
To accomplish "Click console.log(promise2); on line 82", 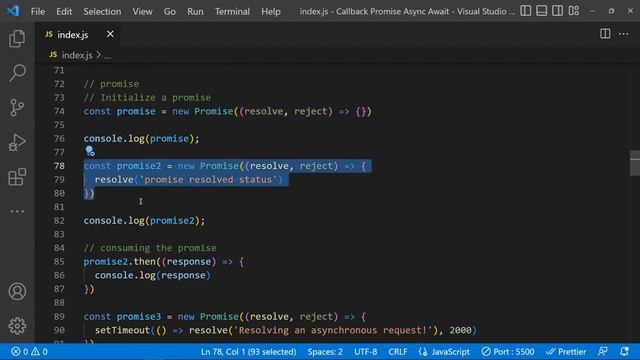I will 144,220.
